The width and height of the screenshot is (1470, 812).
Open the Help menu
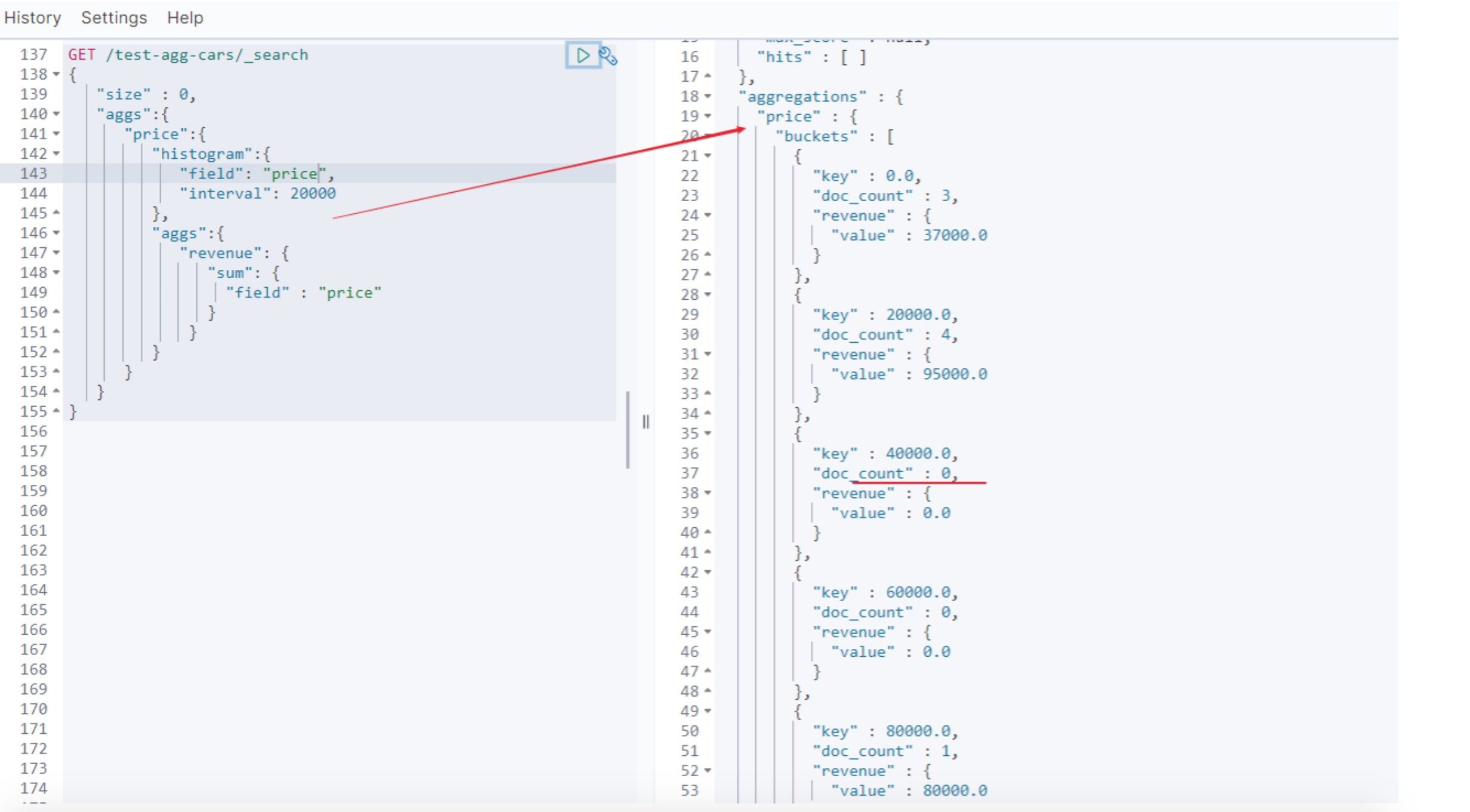coord(185,18)
